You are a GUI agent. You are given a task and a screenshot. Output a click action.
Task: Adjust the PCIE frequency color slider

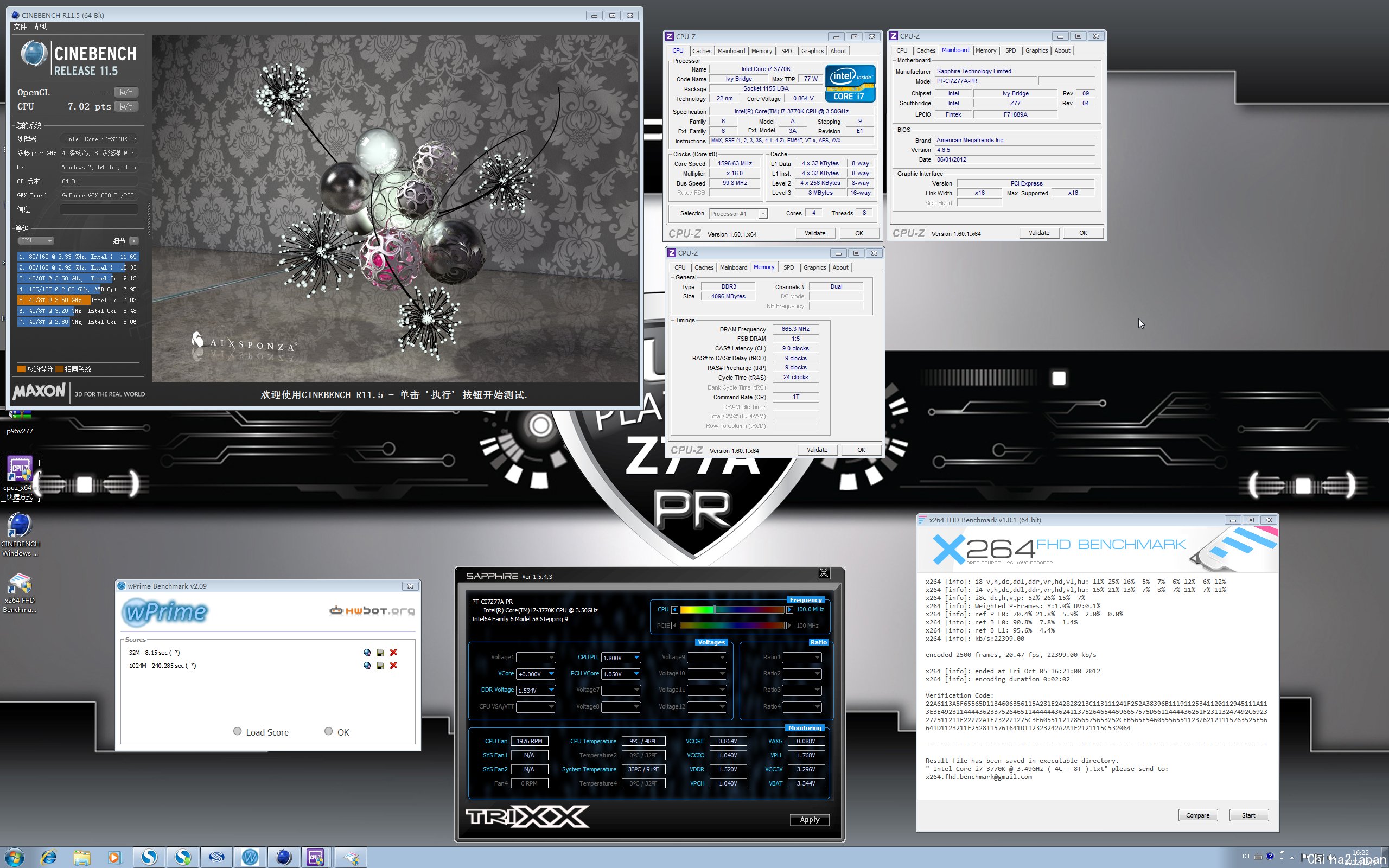732,625
